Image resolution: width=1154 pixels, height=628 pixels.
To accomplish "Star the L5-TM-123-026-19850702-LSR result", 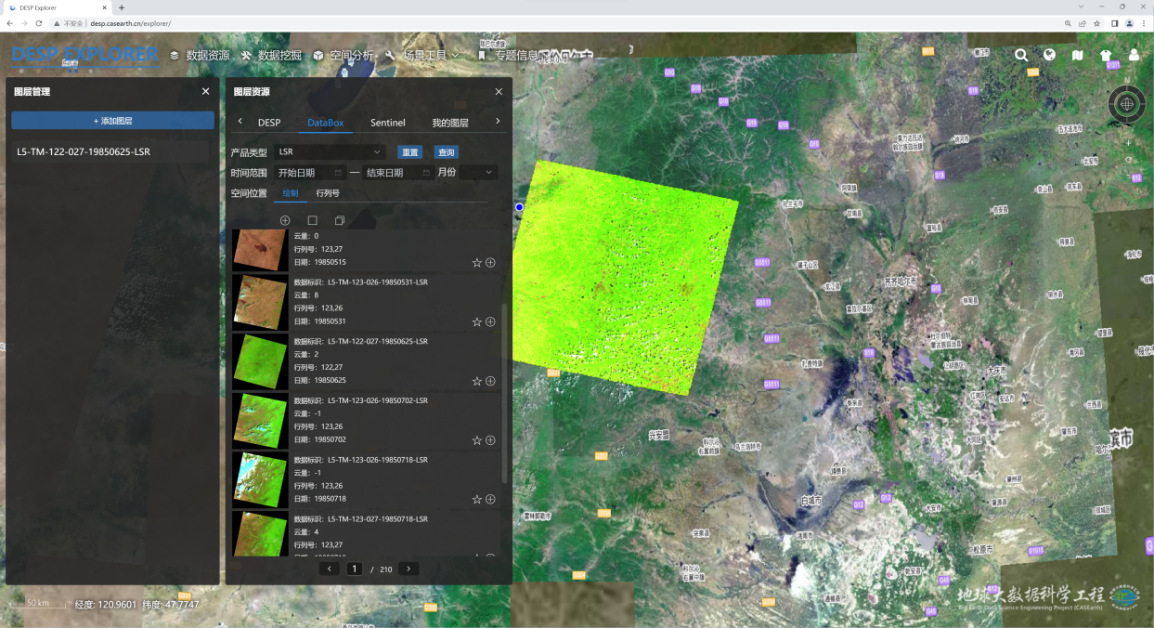I will pyautogui.click(x=477, y=440).
